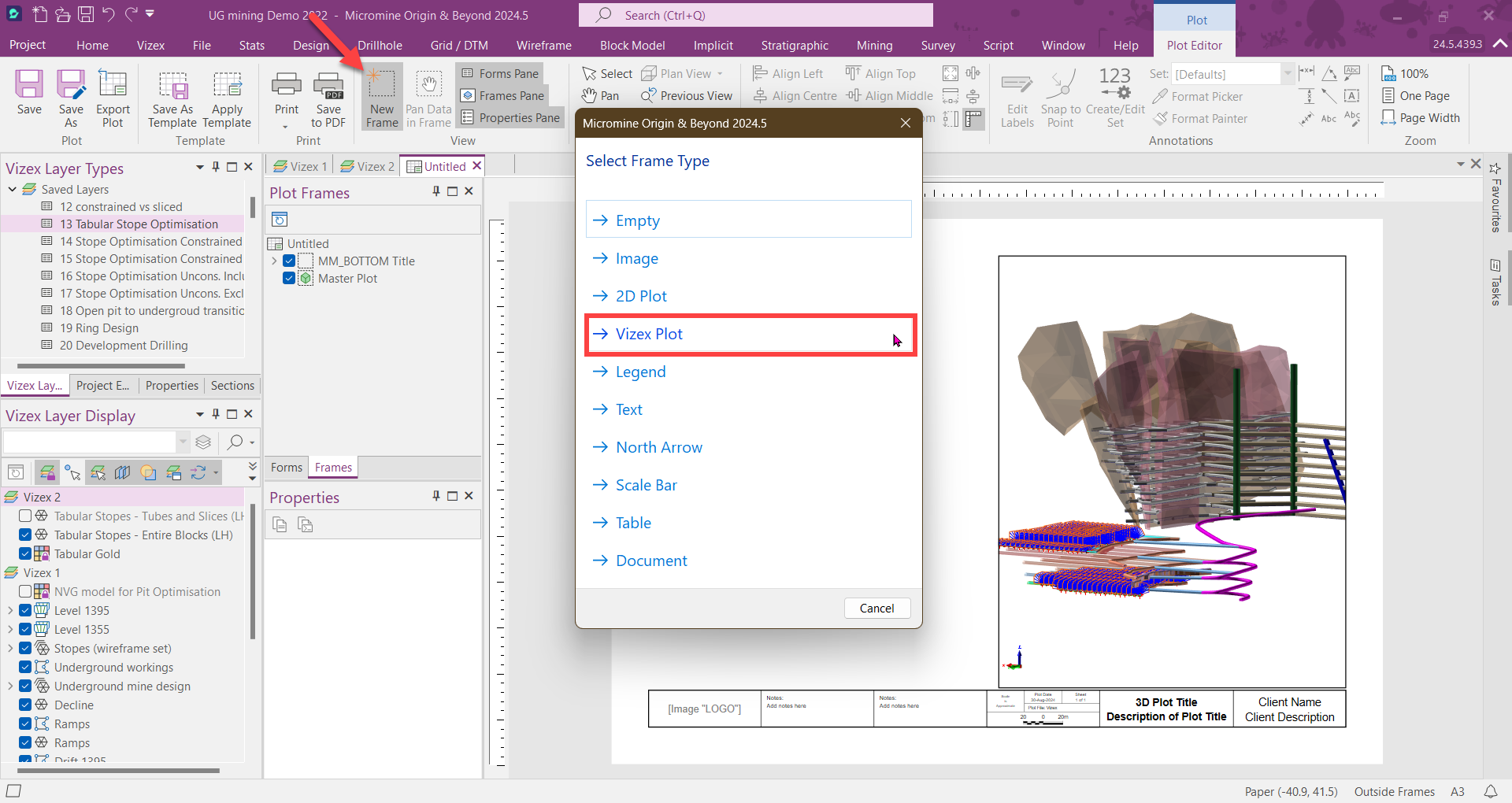Enable the Tabular Stopes - Tubes and Slices layer
Screen dimensions: 1512x803
(x=24, y=516)
